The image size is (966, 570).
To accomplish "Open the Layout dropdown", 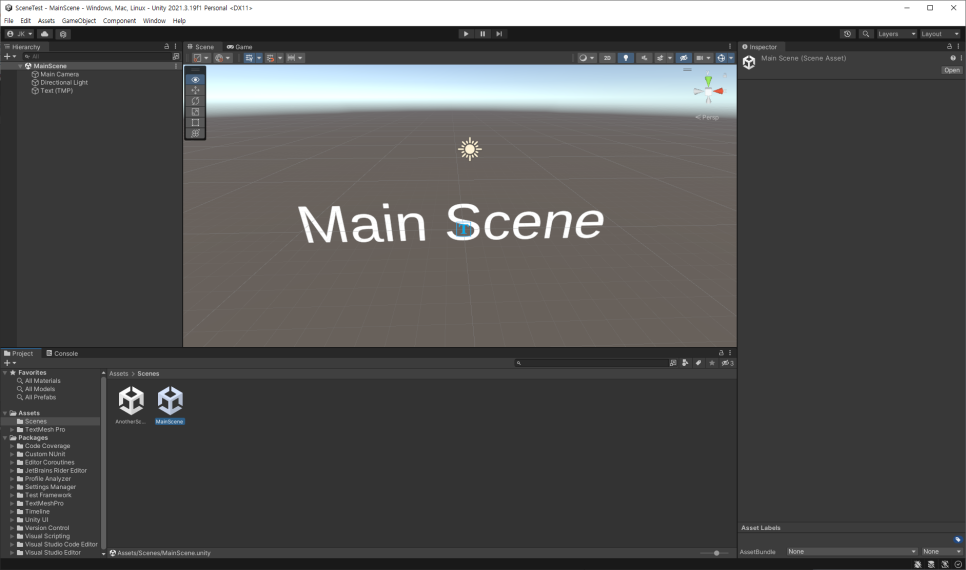I will click(x=940, y=34).
